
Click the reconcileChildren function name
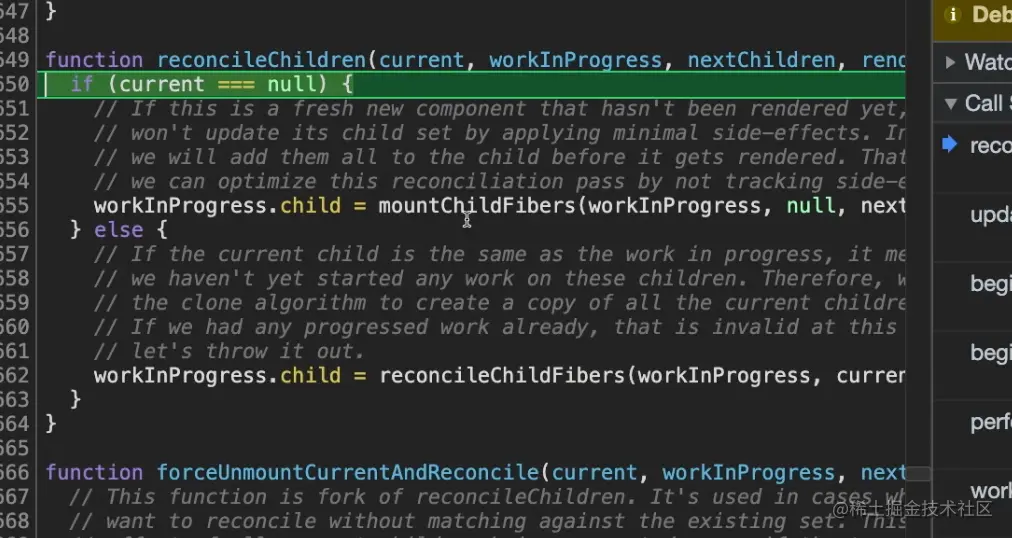[260, 60]
